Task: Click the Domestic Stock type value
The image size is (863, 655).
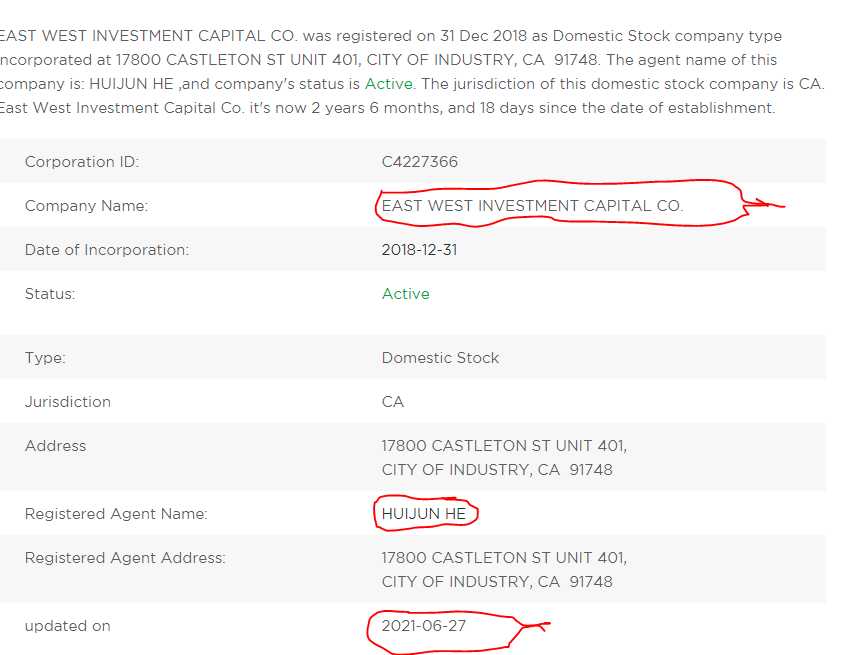Action: pos(440,358)
